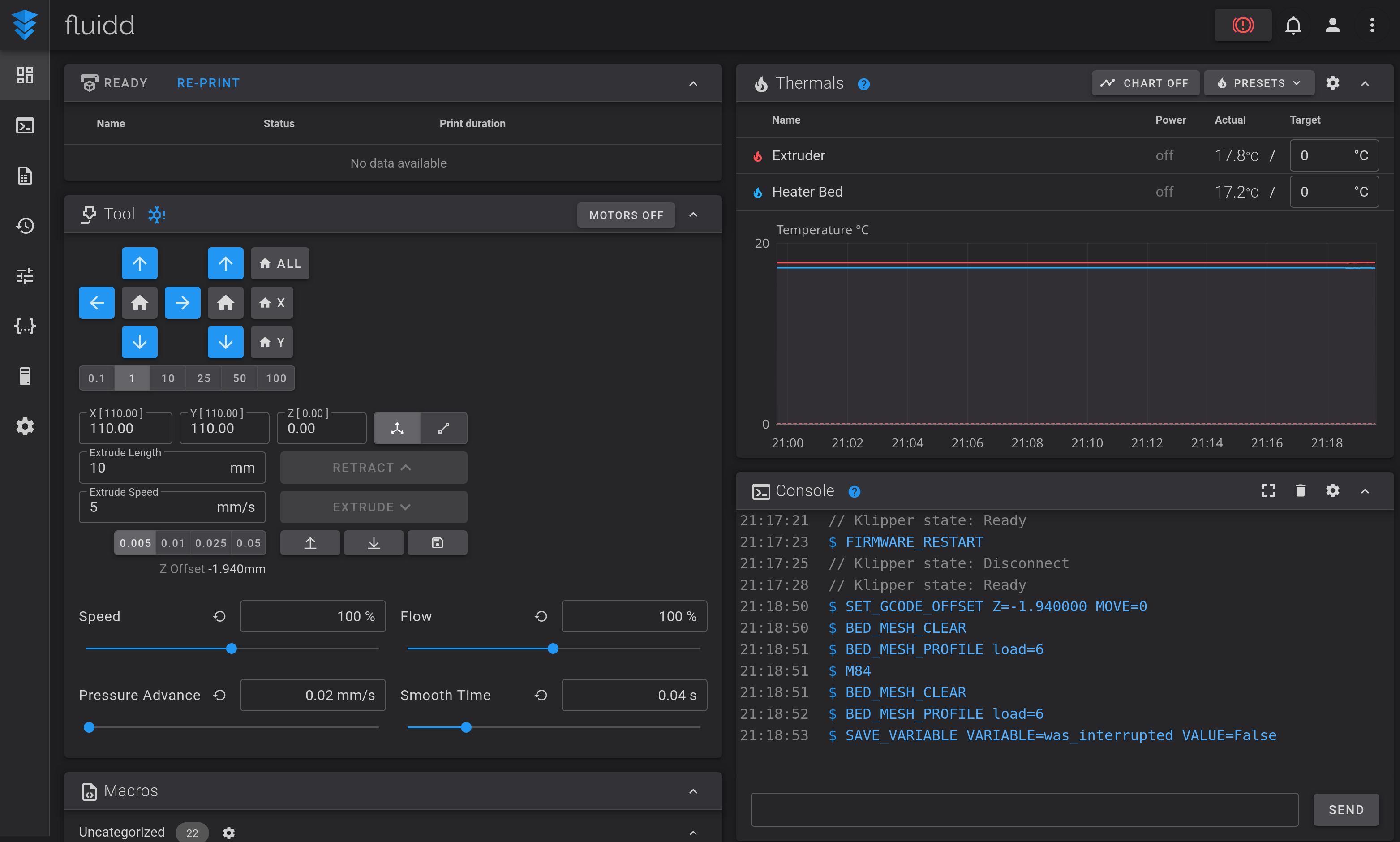Switch to the RE-PRINT tab
The image size is (1400, 842).
(208, 83)
